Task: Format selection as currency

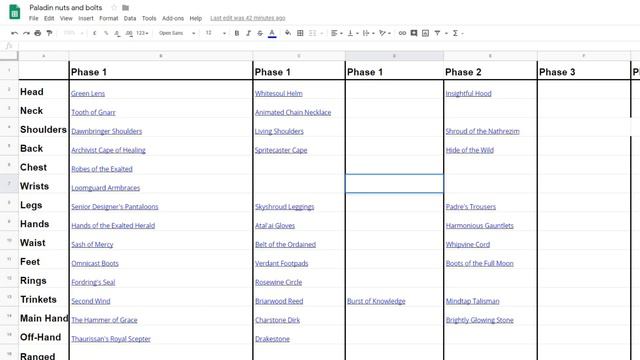Action: (x=95, y=33)
